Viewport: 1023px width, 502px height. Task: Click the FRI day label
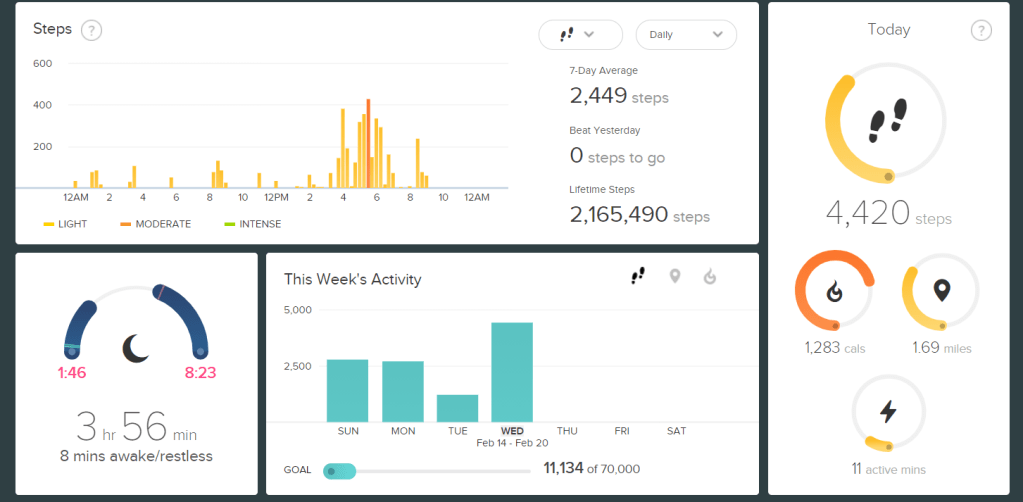click(x=622, y=431)
